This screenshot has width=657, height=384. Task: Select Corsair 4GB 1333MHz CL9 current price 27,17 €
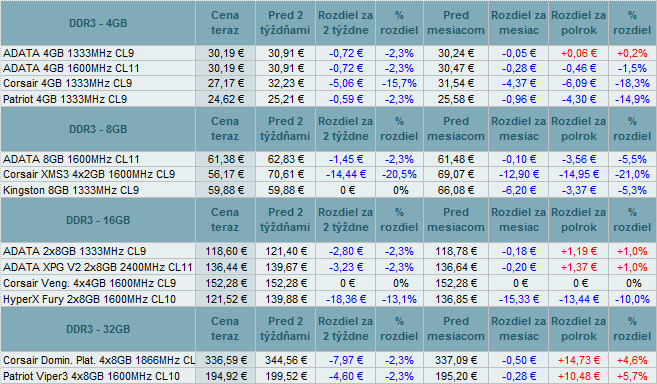coord(225,83)
